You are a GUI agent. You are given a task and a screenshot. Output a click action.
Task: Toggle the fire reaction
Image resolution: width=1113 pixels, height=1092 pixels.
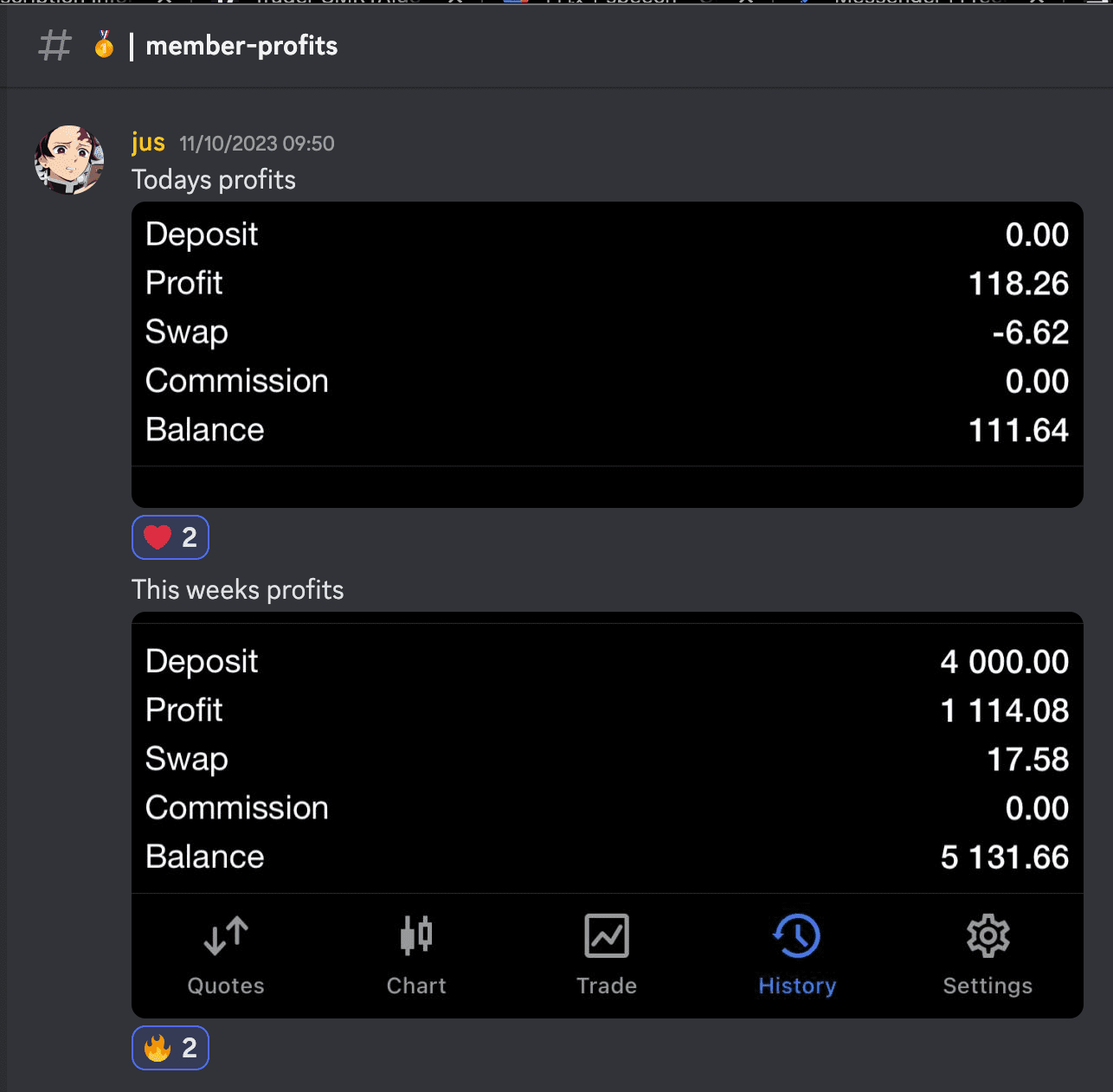point(170,1048)
